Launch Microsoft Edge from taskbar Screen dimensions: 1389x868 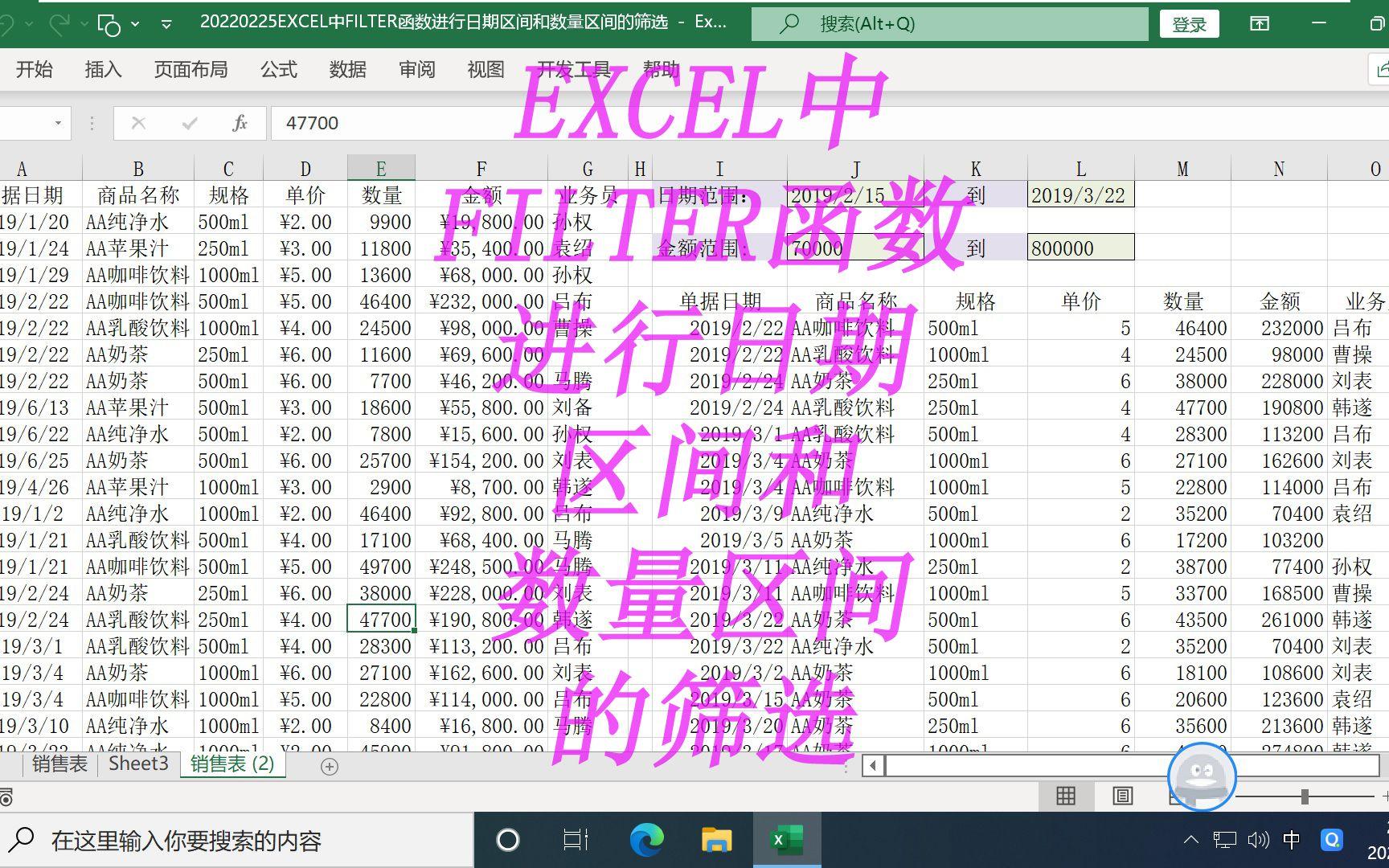pyautogui.click(x=646, y=841)
